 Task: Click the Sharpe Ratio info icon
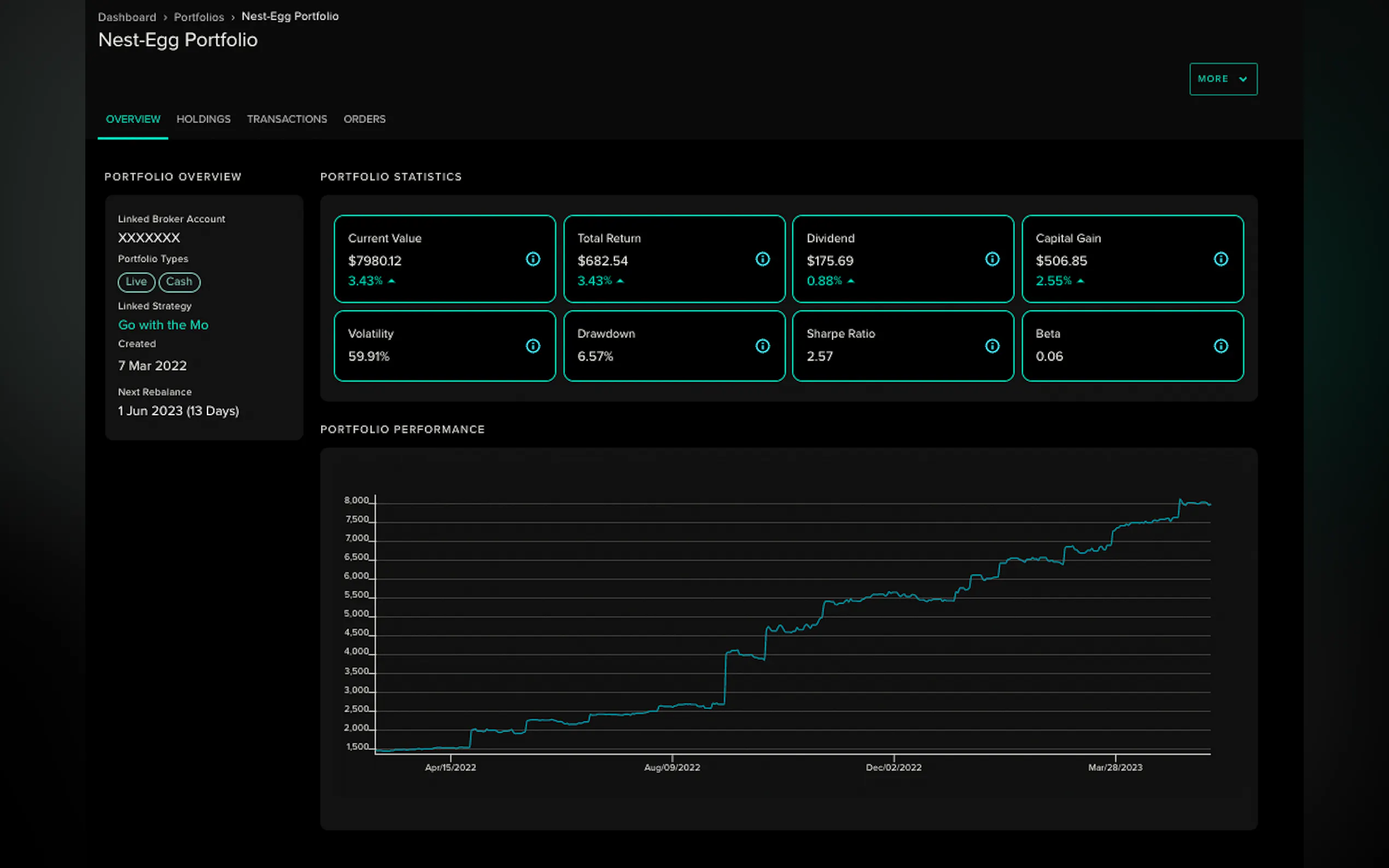992,346
